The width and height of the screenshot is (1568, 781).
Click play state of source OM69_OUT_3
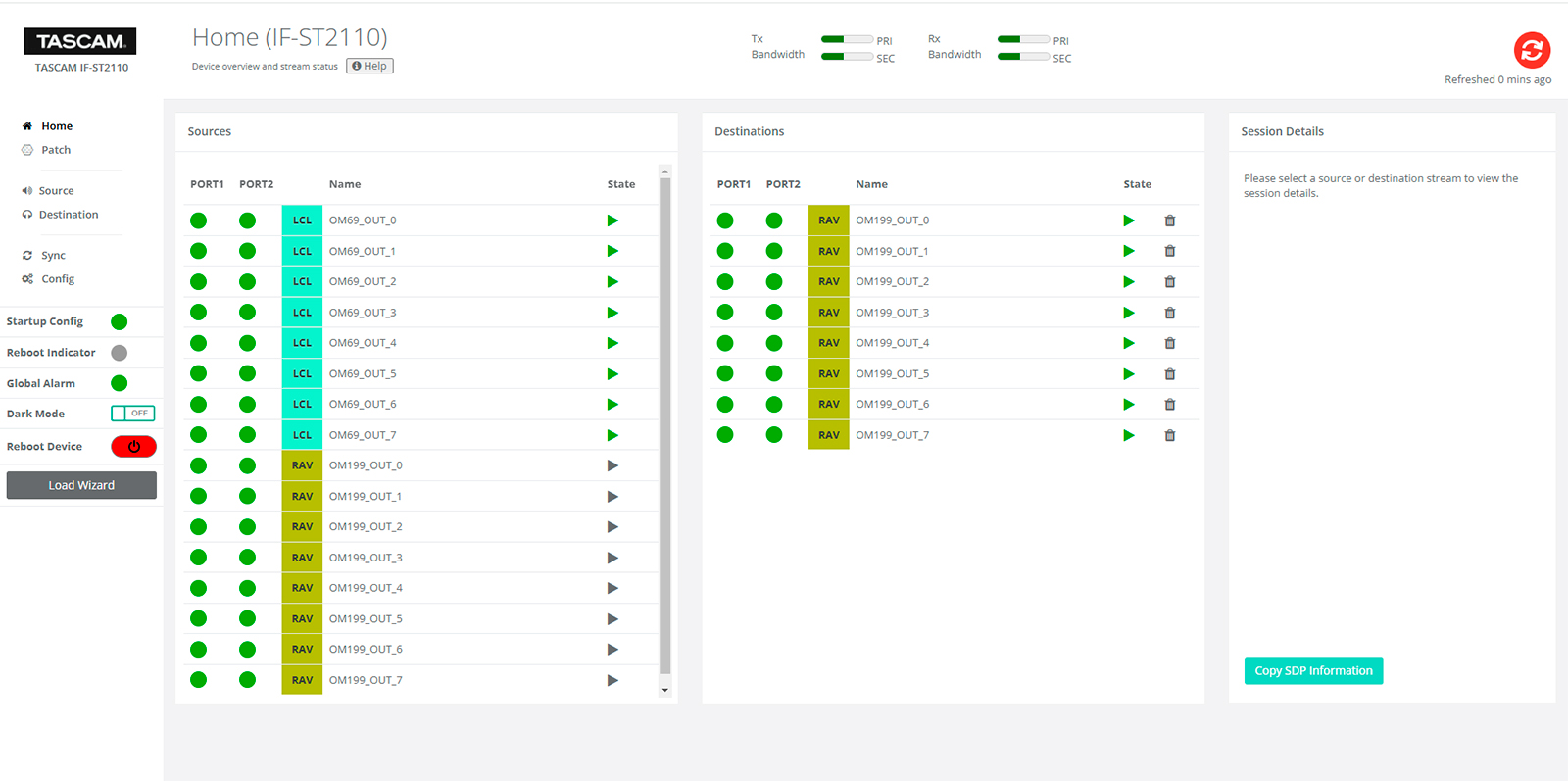pos(612,313)
